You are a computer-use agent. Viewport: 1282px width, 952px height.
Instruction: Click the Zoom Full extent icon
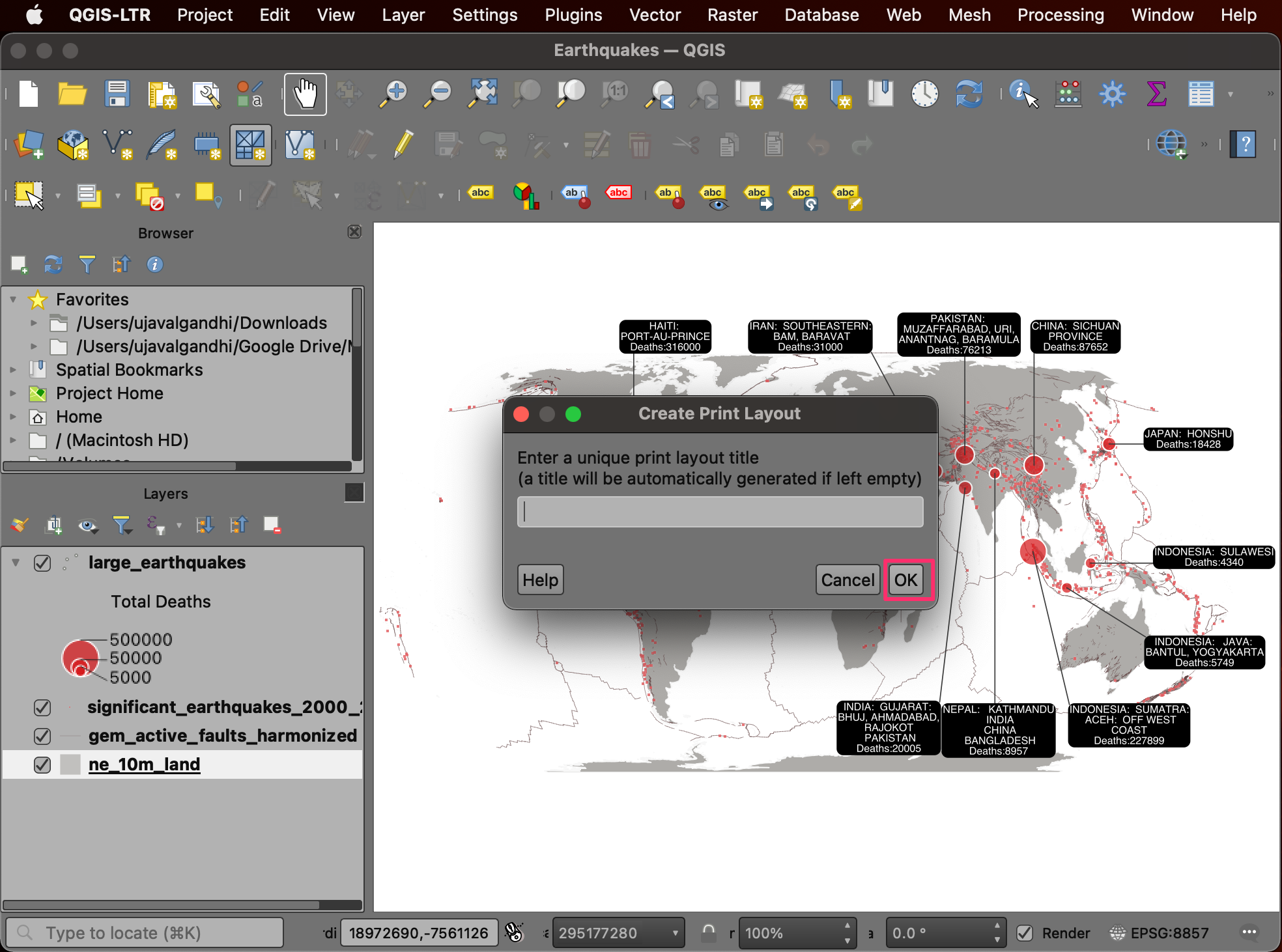[x=483, y=94]
